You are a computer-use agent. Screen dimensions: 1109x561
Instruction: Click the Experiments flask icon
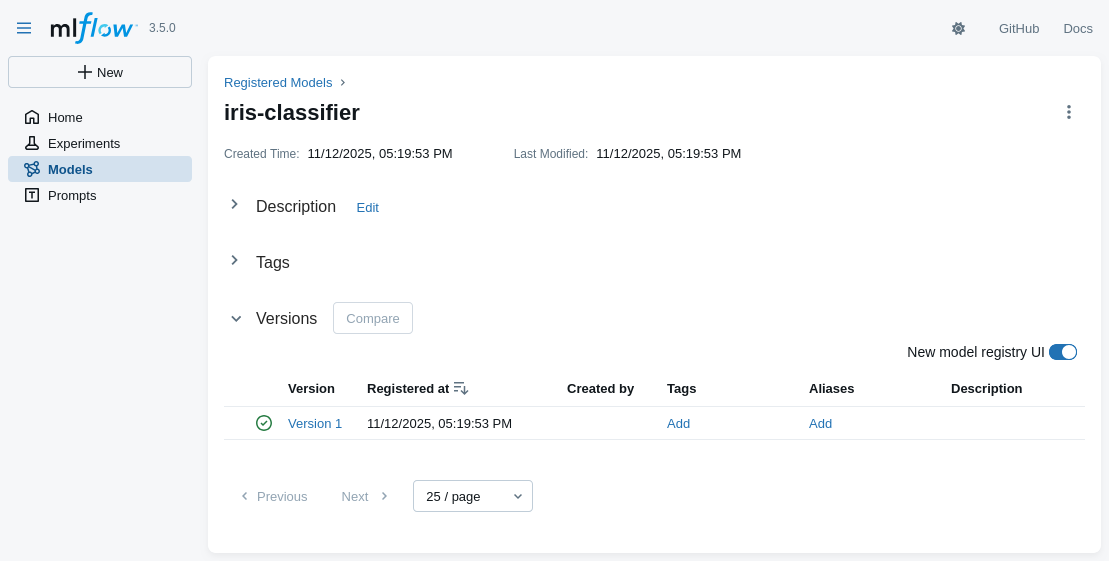pyautogui.click(x=32, y=143)
